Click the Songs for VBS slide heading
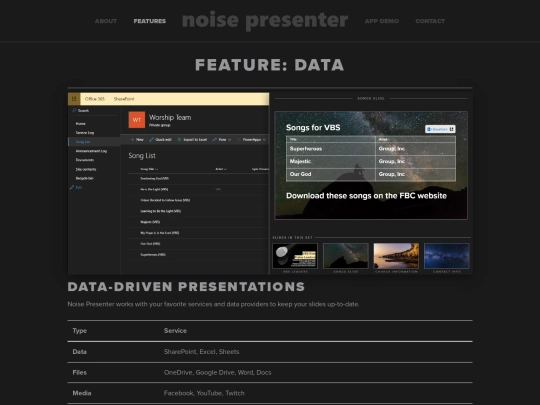This screenshot has width=540, height=405. coord(313,128)
